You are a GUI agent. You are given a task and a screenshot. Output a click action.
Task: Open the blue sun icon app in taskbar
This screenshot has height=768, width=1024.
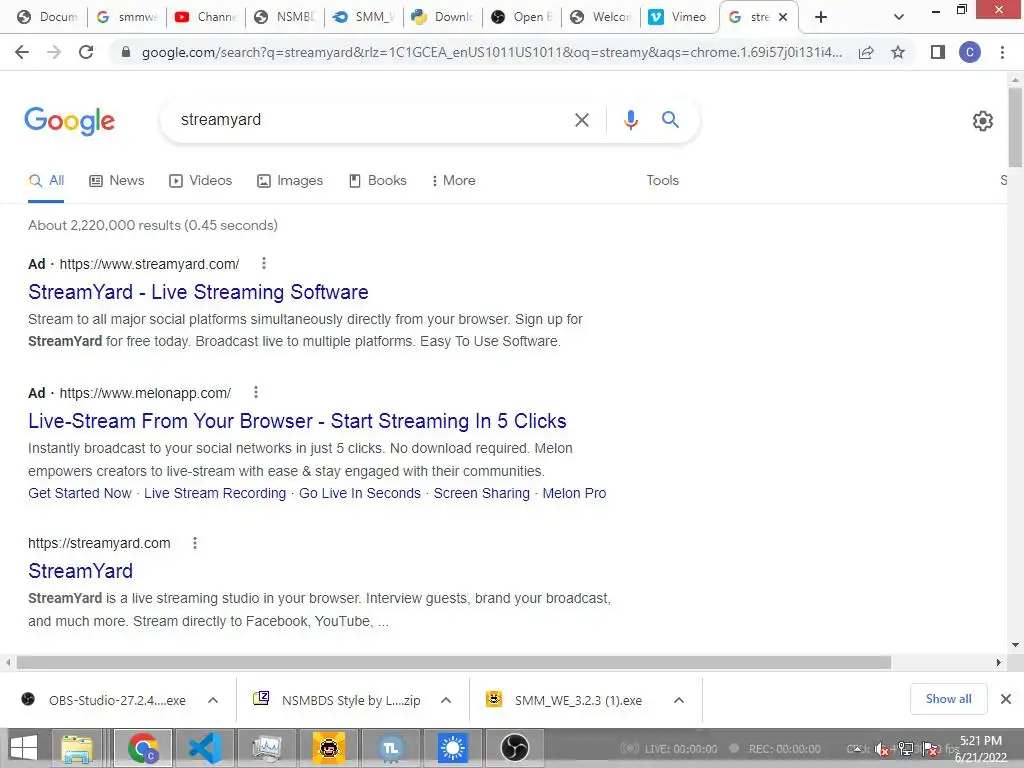(x=453, y=748)
